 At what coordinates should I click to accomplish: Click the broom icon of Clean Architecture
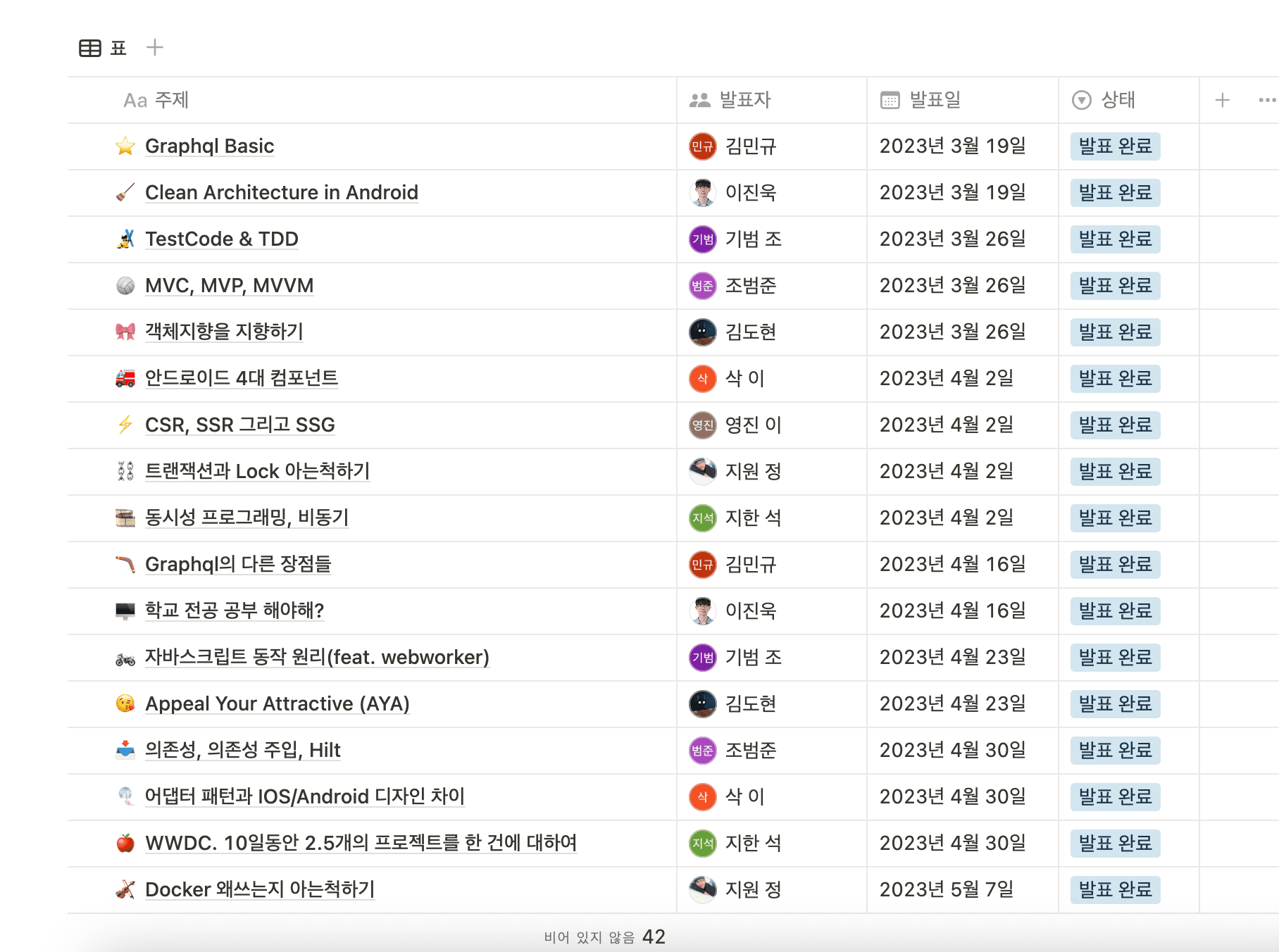(125, 192)
